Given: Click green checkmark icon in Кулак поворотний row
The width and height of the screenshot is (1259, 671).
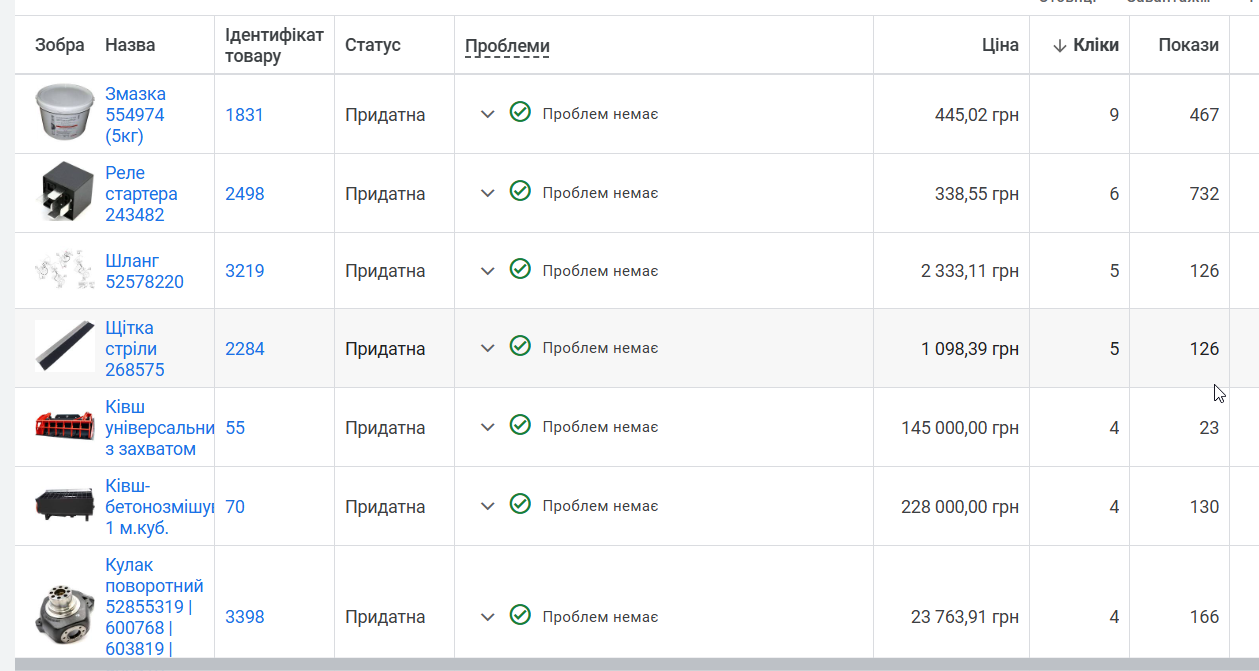Looking at the screenshot, I should [x=520, y=614].
